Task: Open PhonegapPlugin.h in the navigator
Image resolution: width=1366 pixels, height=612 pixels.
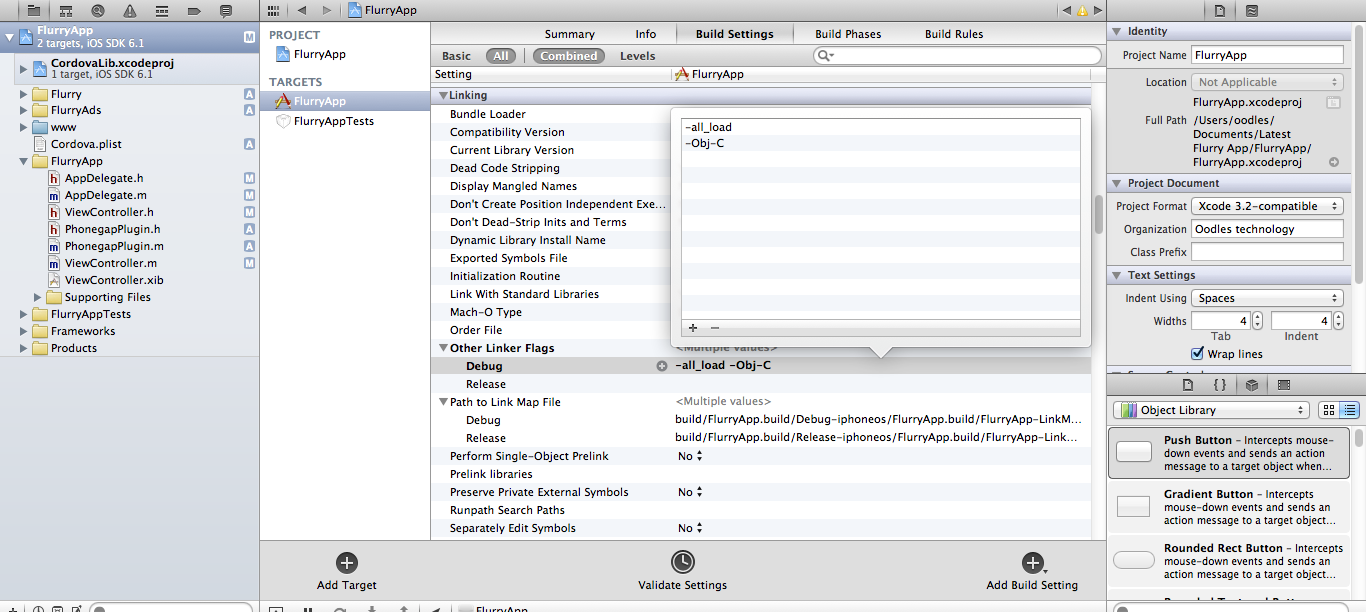Action: (113, 230)
